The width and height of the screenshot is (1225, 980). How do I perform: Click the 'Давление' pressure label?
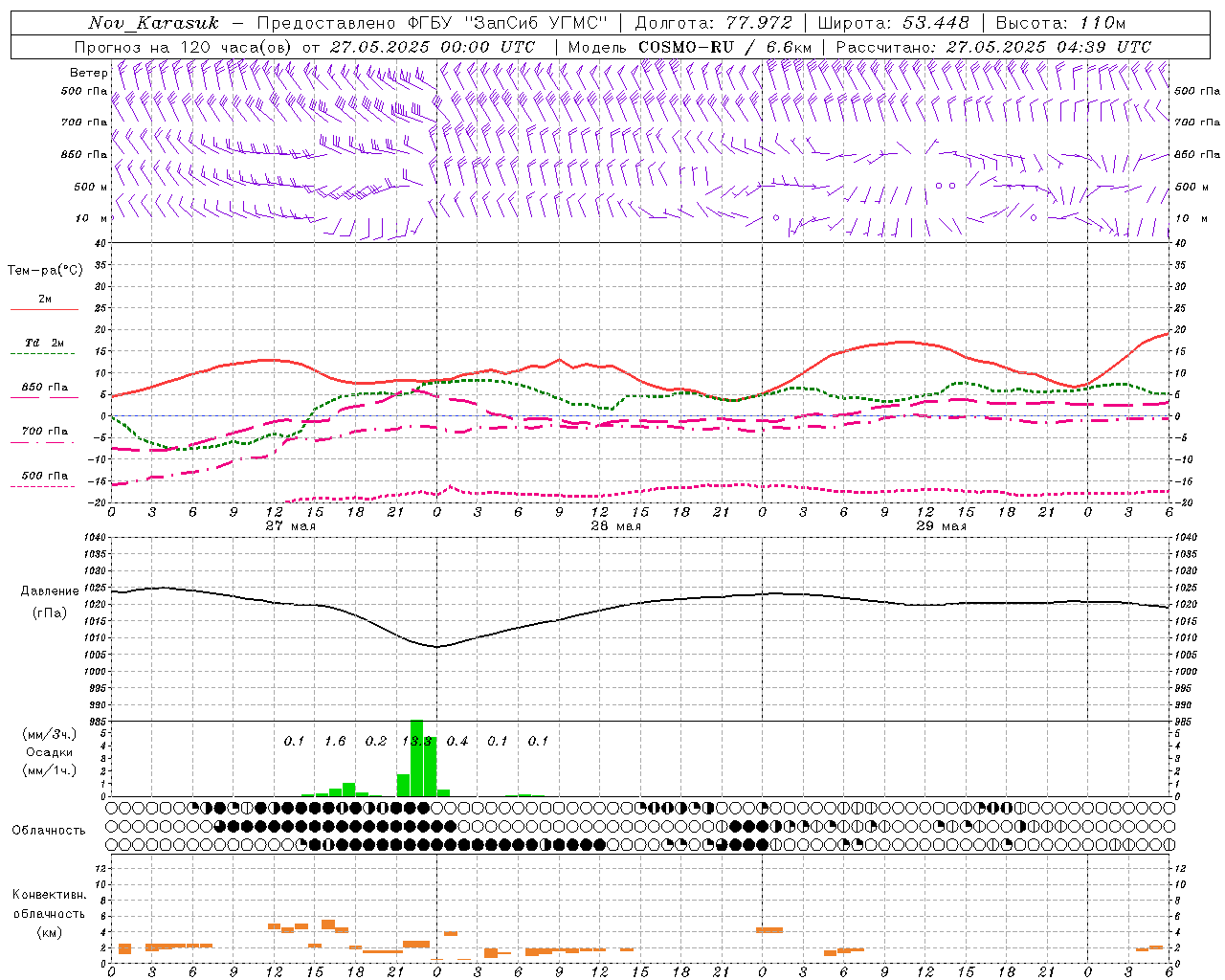[49, 591]
